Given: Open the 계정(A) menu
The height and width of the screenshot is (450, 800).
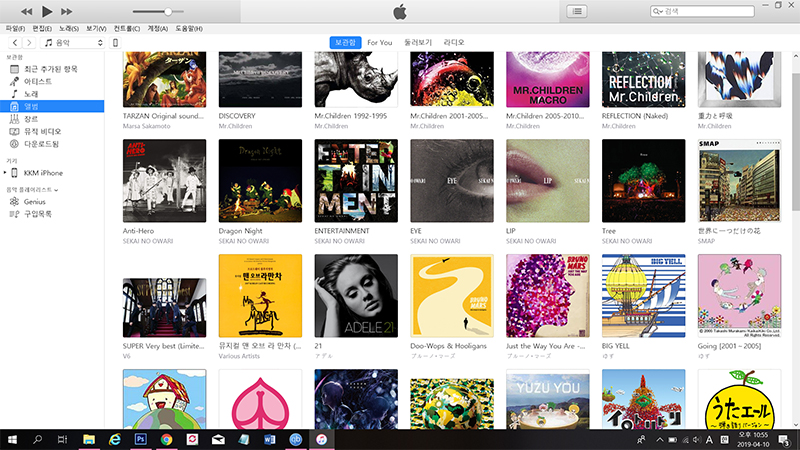Looking at the screenshot, I should coord(158,29).
